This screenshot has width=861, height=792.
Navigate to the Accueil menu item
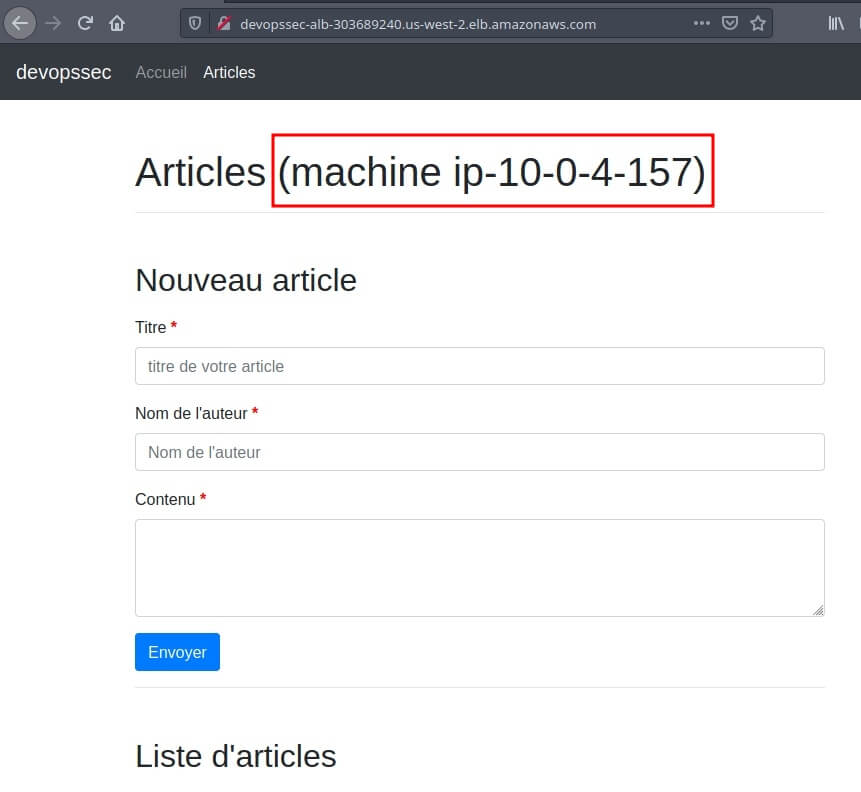[161, 72]
